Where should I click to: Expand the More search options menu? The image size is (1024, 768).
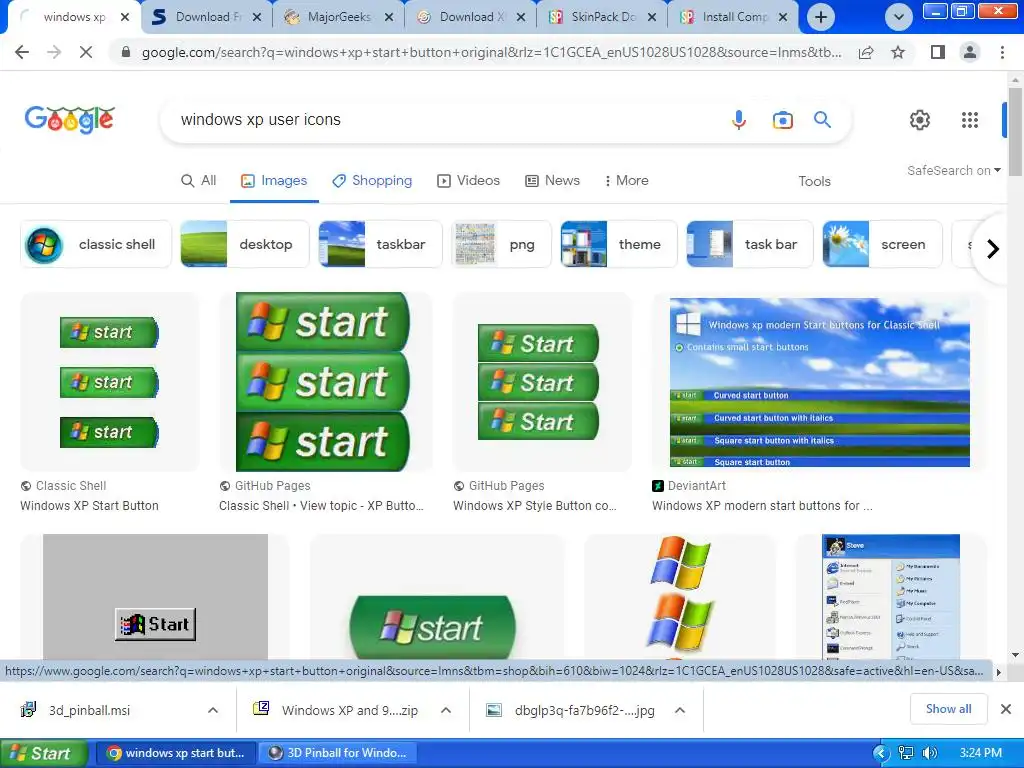(x=626, y=181)
